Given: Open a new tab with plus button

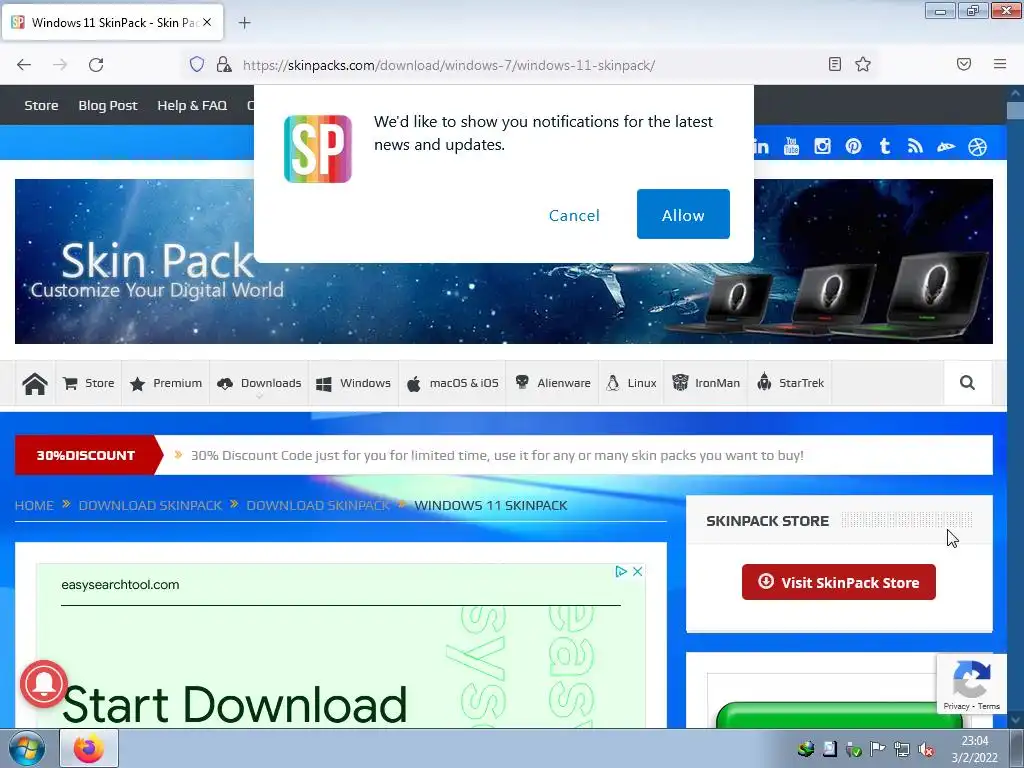Looking at the screenshot, I should pyautogui.click(x=244, y=23).
